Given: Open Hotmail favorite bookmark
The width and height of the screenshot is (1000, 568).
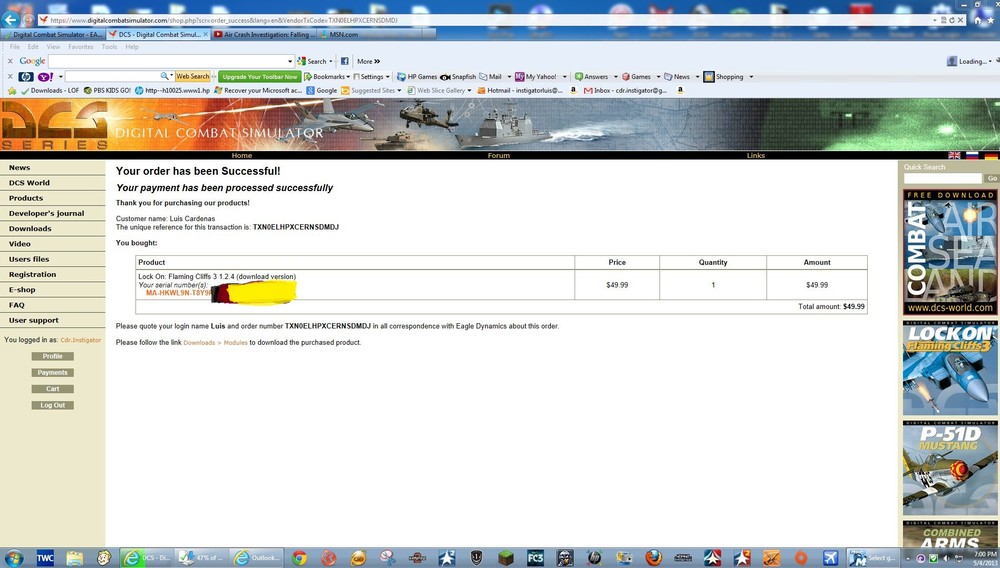Looking at the screenshot, I should tap(520, 91).
